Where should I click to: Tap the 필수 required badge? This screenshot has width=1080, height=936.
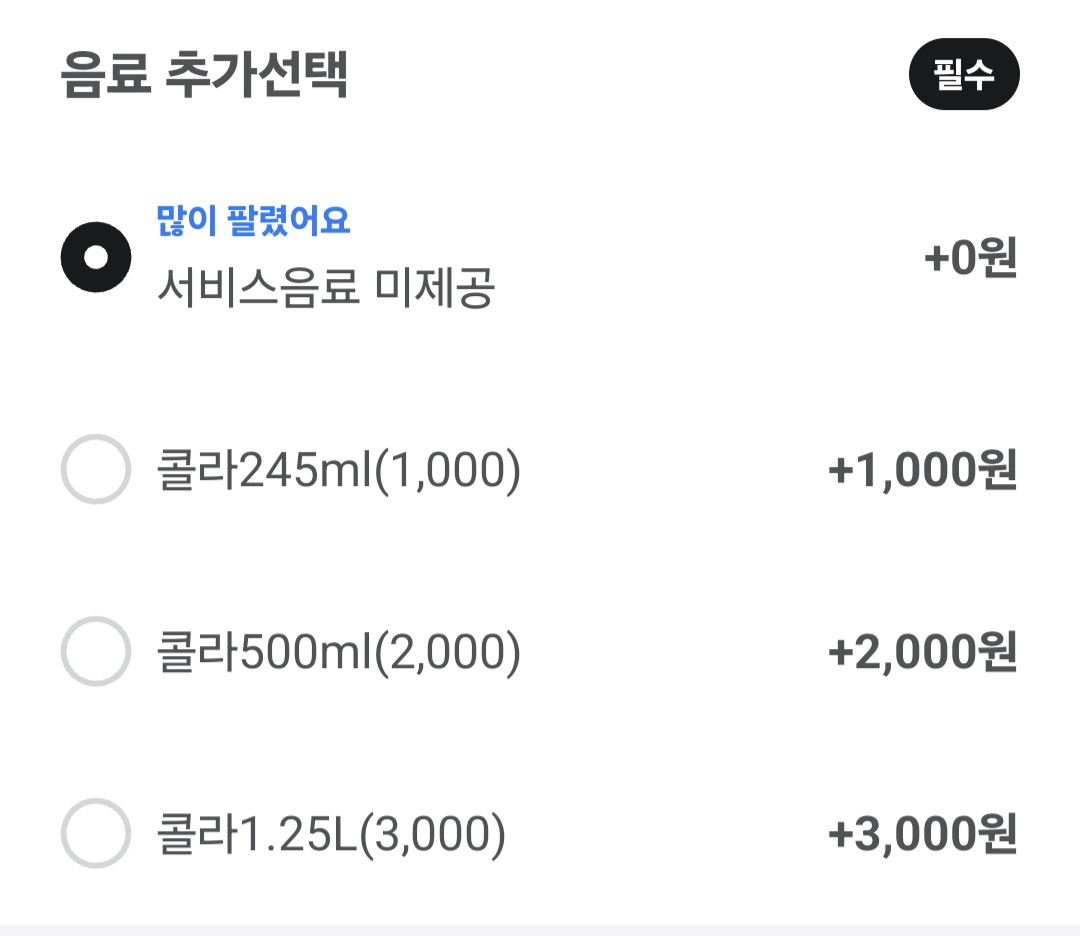pos(963,74)
